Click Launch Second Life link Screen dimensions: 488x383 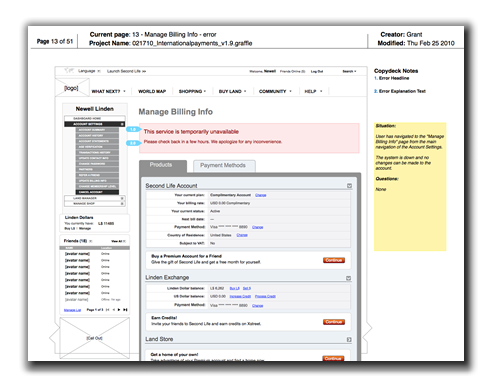point(126,71)
